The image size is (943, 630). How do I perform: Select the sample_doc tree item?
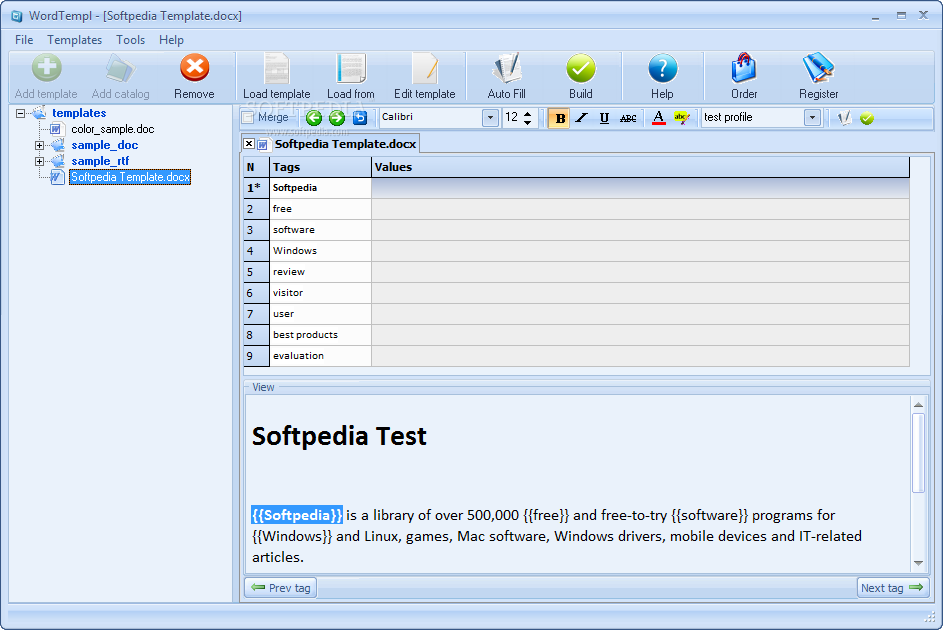(x=105, y=145)
